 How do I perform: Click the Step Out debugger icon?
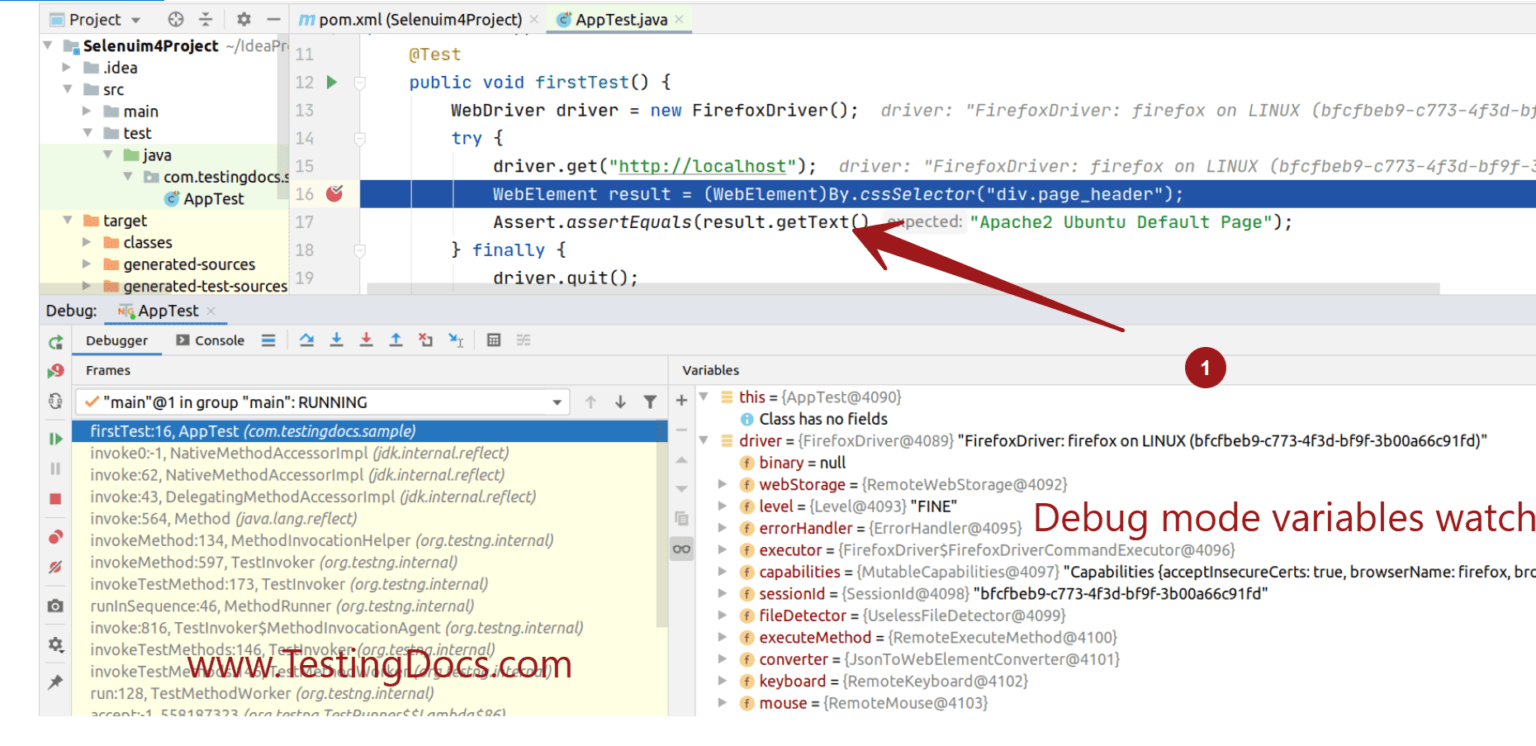[396, 340]
